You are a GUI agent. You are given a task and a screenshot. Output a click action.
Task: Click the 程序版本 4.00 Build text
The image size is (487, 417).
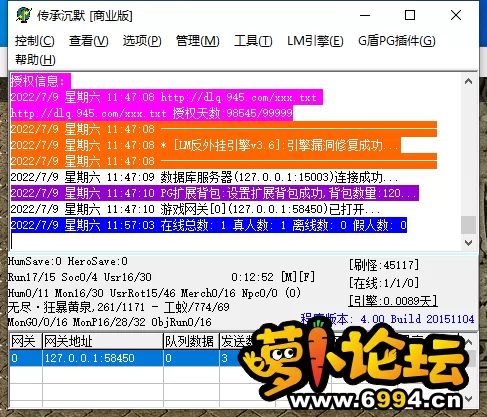tap(387, 319)
